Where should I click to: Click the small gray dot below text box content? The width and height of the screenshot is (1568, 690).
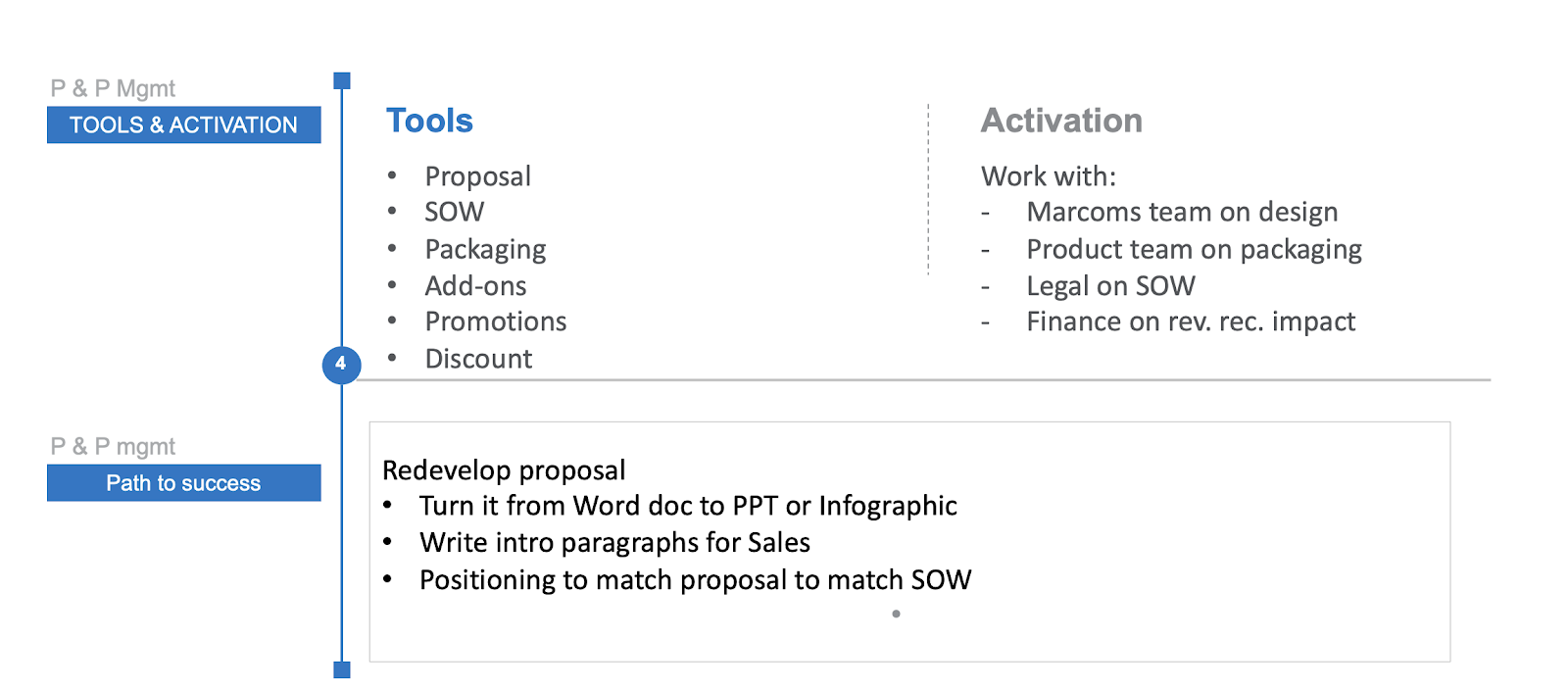pyautogui.click(x=896, y=615)
